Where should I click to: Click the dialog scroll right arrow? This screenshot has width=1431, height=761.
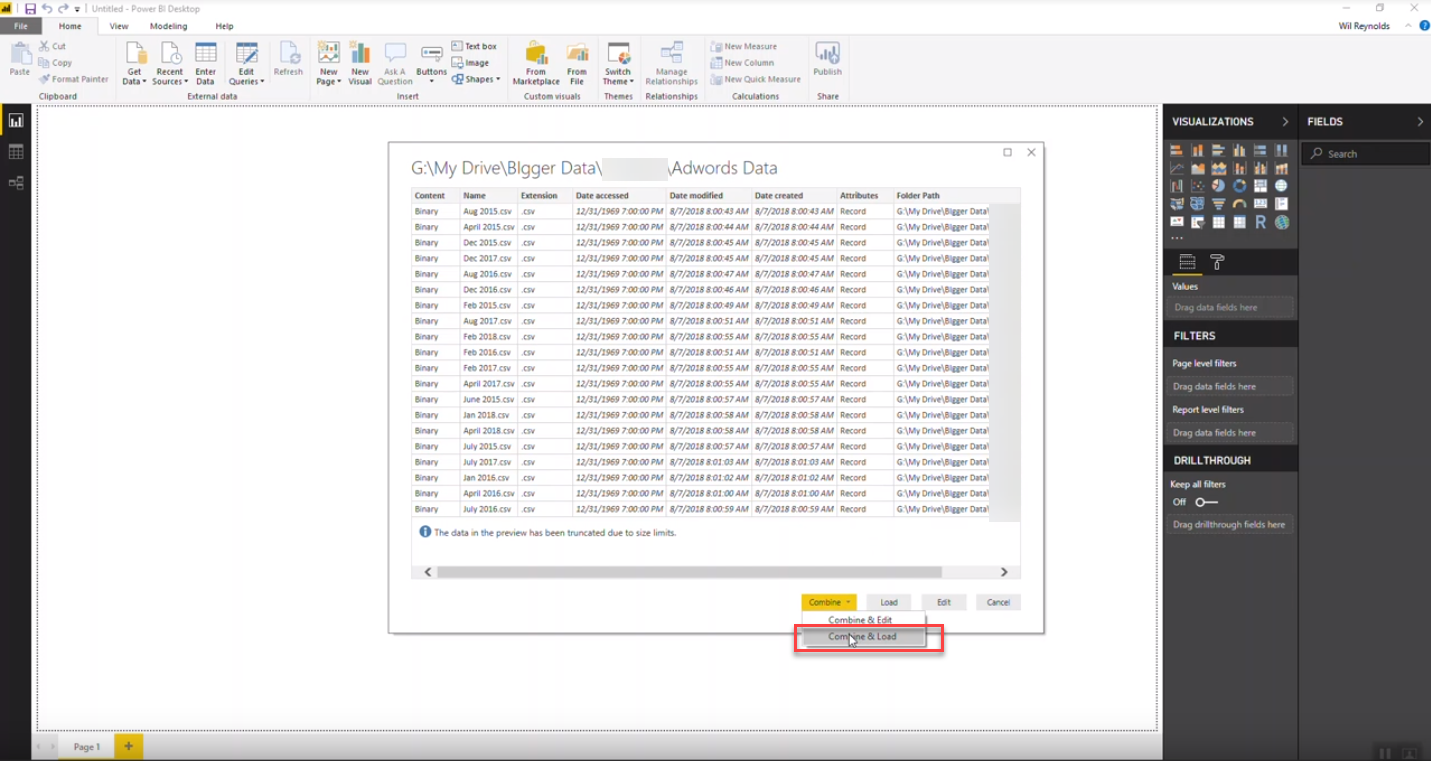1005,572
